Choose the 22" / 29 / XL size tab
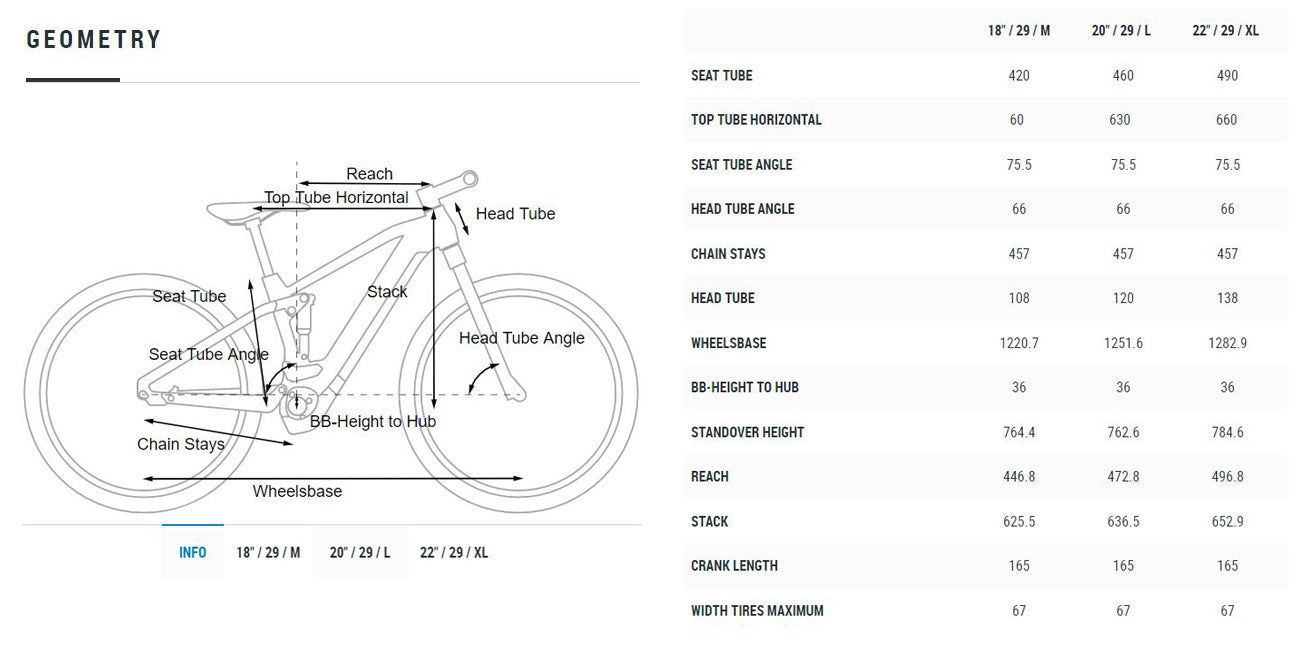This screenshot has height=650, width=1300. pyautogui.click(x=454, y=552)
